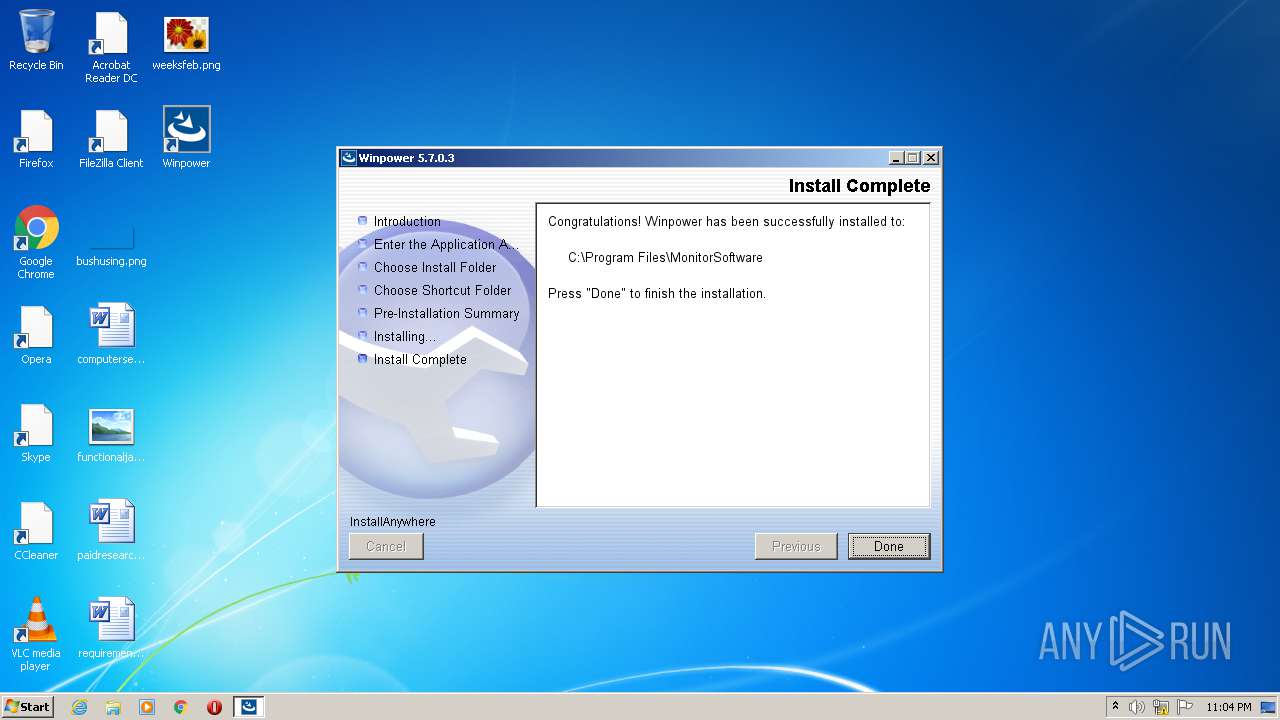Viewport: 1280px width, 720px height.
Task: Open the Acrobat Reader DC shortcut
Action: 111,47
